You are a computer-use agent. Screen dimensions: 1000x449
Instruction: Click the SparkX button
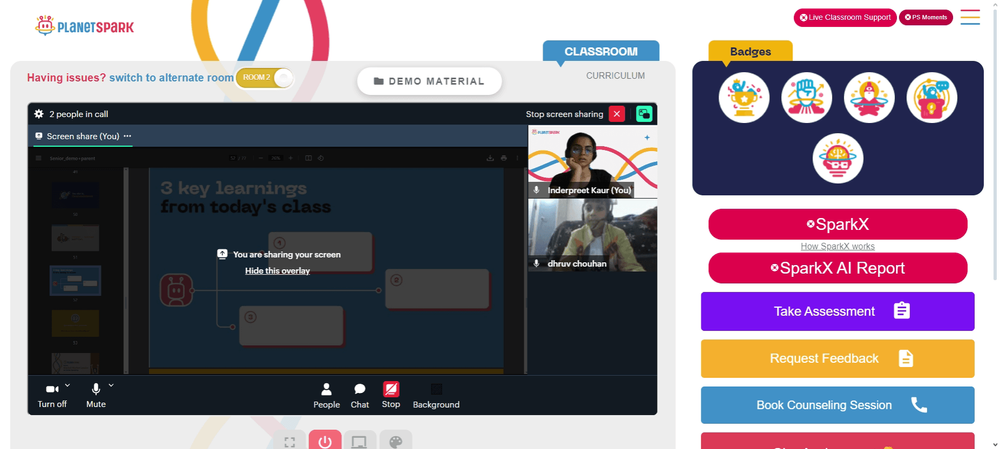pyautogui.click(x=837, y=224)
